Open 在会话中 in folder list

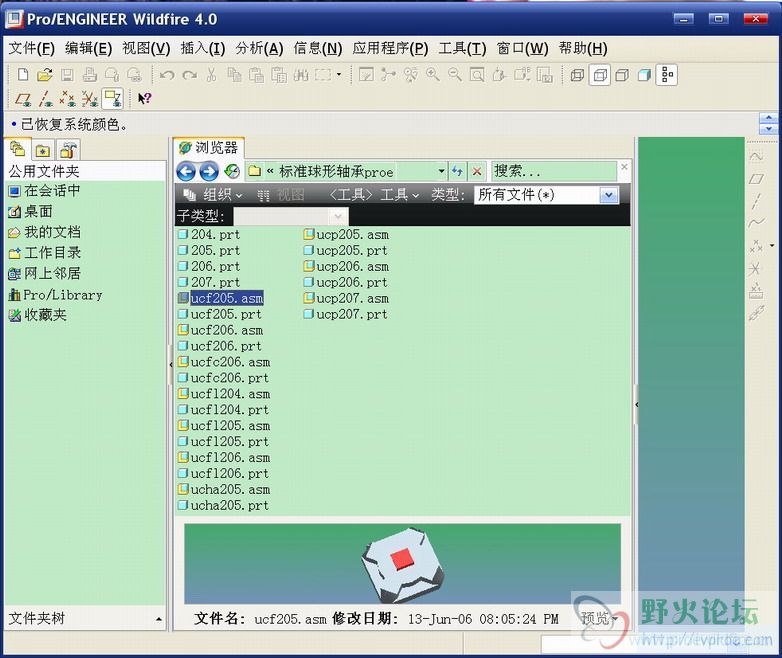[44, 191]
